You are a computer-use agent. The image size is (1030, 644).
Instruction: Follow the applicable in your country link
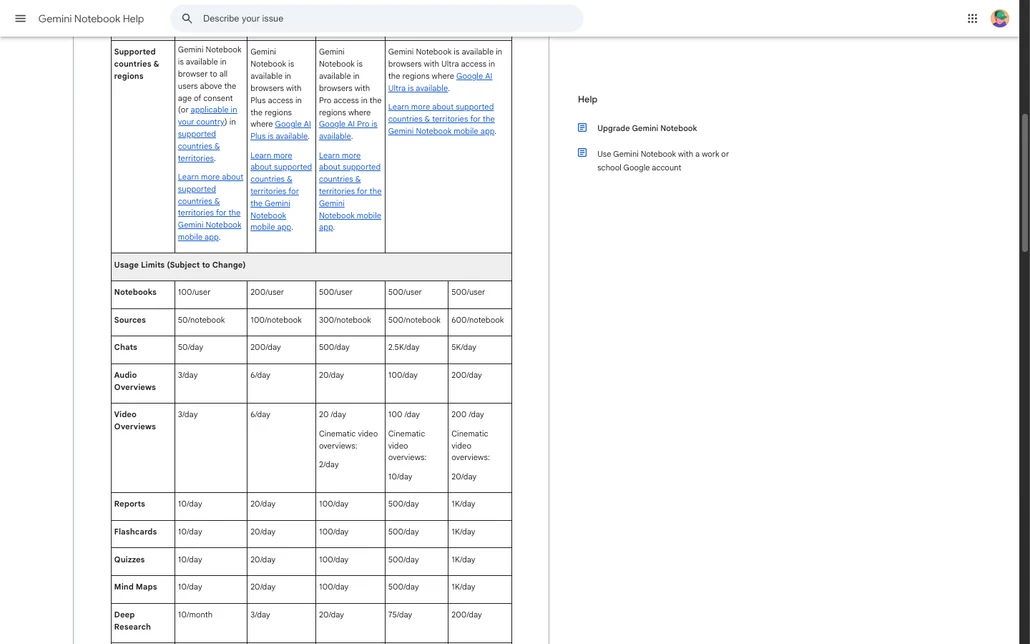point(208,116)
